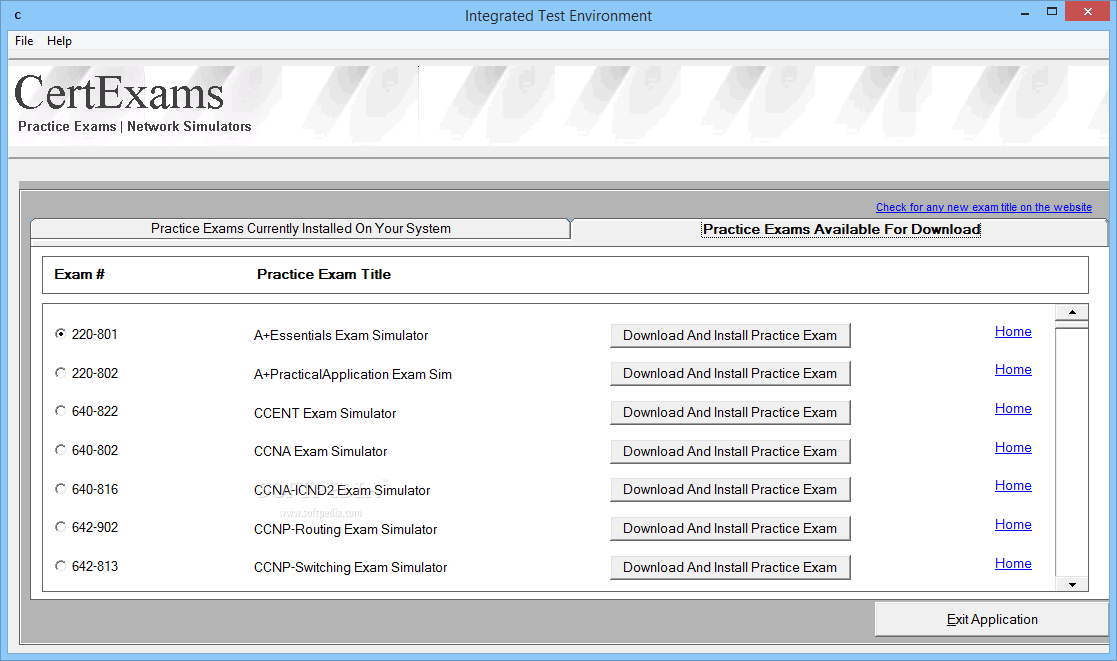Select the 220-801 exam radio button
Viewport: 1117px width, 661px height.
[x=61, y=333]
